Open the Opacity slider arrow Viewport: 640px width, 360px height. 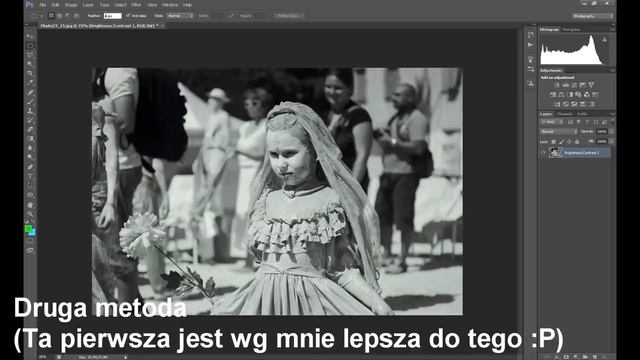click(611, 131)
